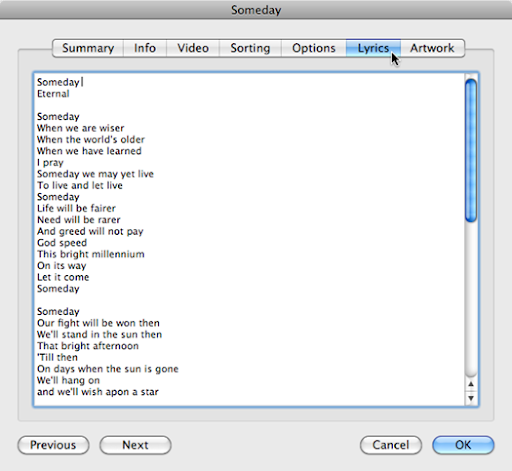Open the Options tab
The width and height of the screenshot is (512, 471).
(x=314, y=48)
